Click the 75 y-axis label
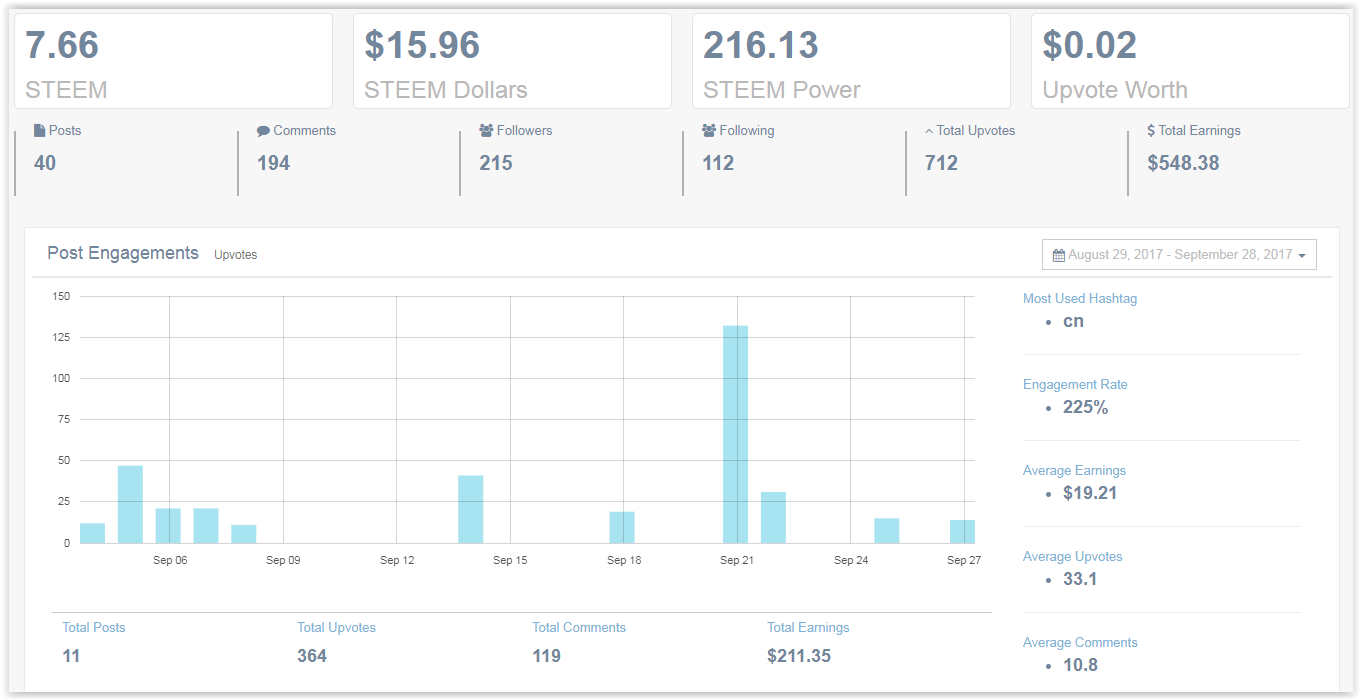This screenshot has height=700, width=1361. 64,420
